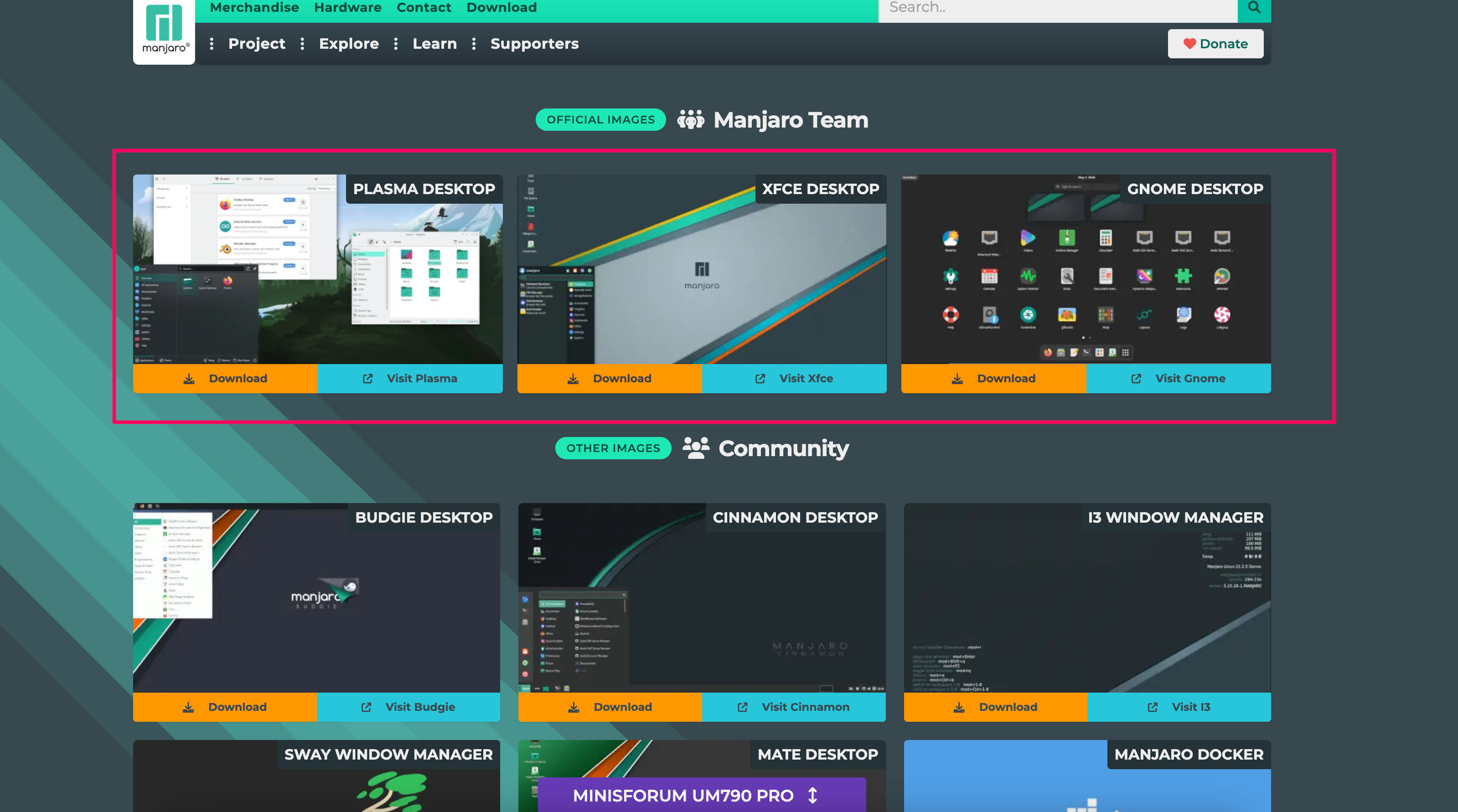Download the Plasma Desktop image
Viewport: 1458px width, 812px height.
225,379
